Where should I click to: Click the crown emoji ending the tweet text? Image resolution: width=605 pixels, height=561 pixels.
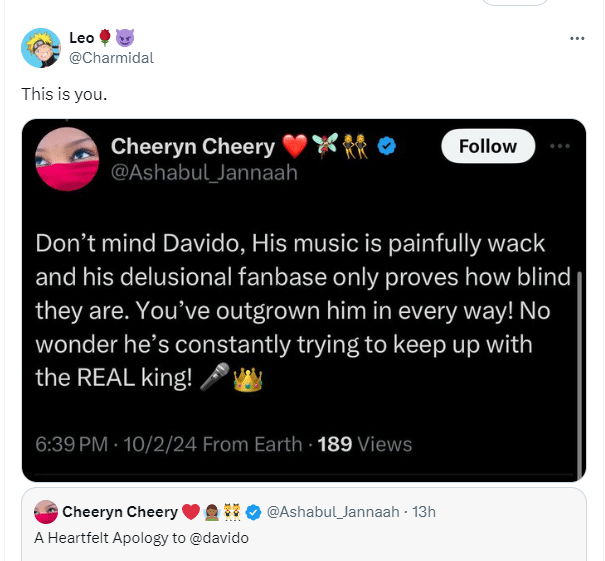pyautogui.click(x=246, y=381)
